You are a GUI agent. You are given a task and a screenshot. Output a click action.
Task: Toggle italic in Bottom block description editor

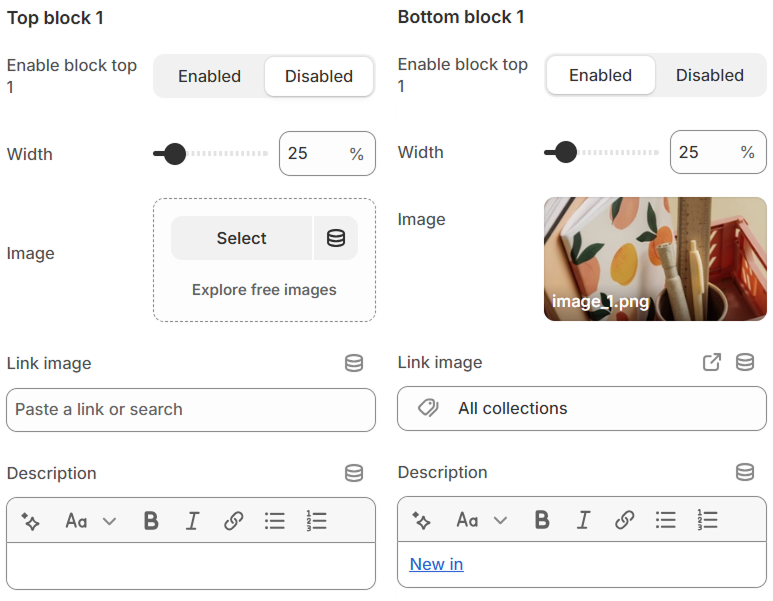tap(583, 520)
